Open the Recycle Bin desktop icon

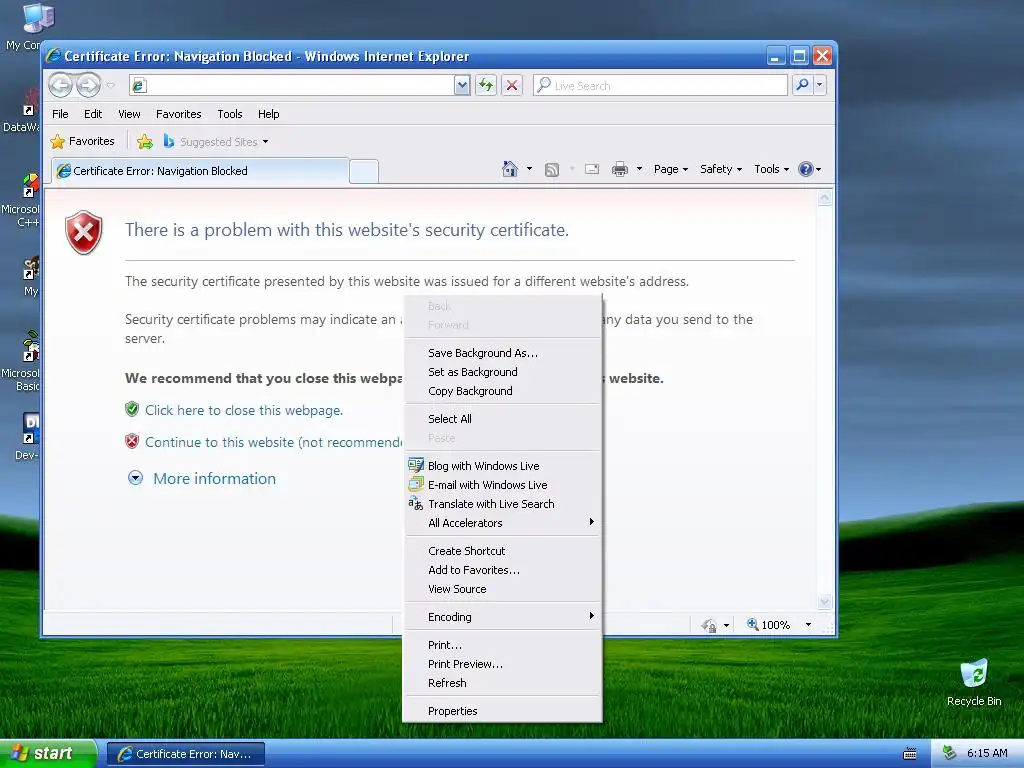[974, 682]
